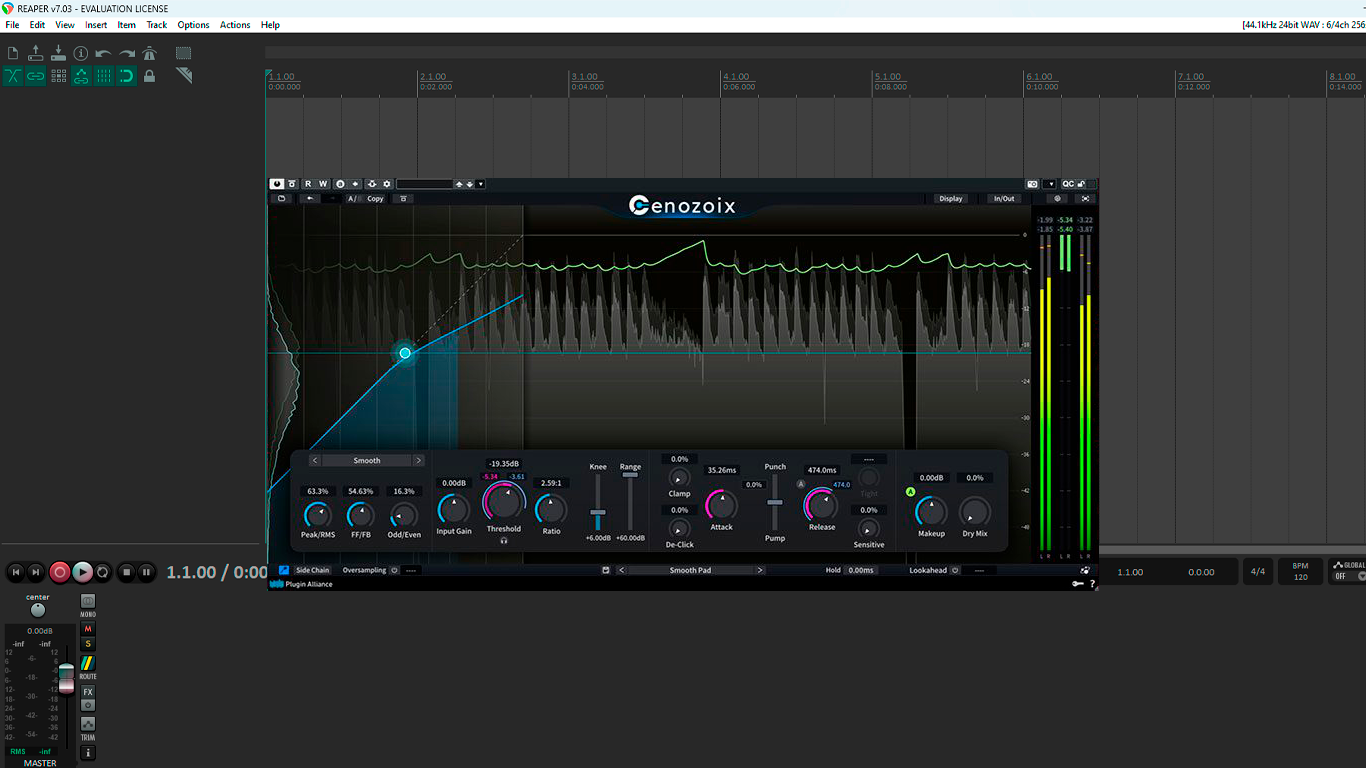This screenshot has width=1366, height=768.
Task: Click the Copy A/B button
Action: pyautogui.click(x=375, y=198)
